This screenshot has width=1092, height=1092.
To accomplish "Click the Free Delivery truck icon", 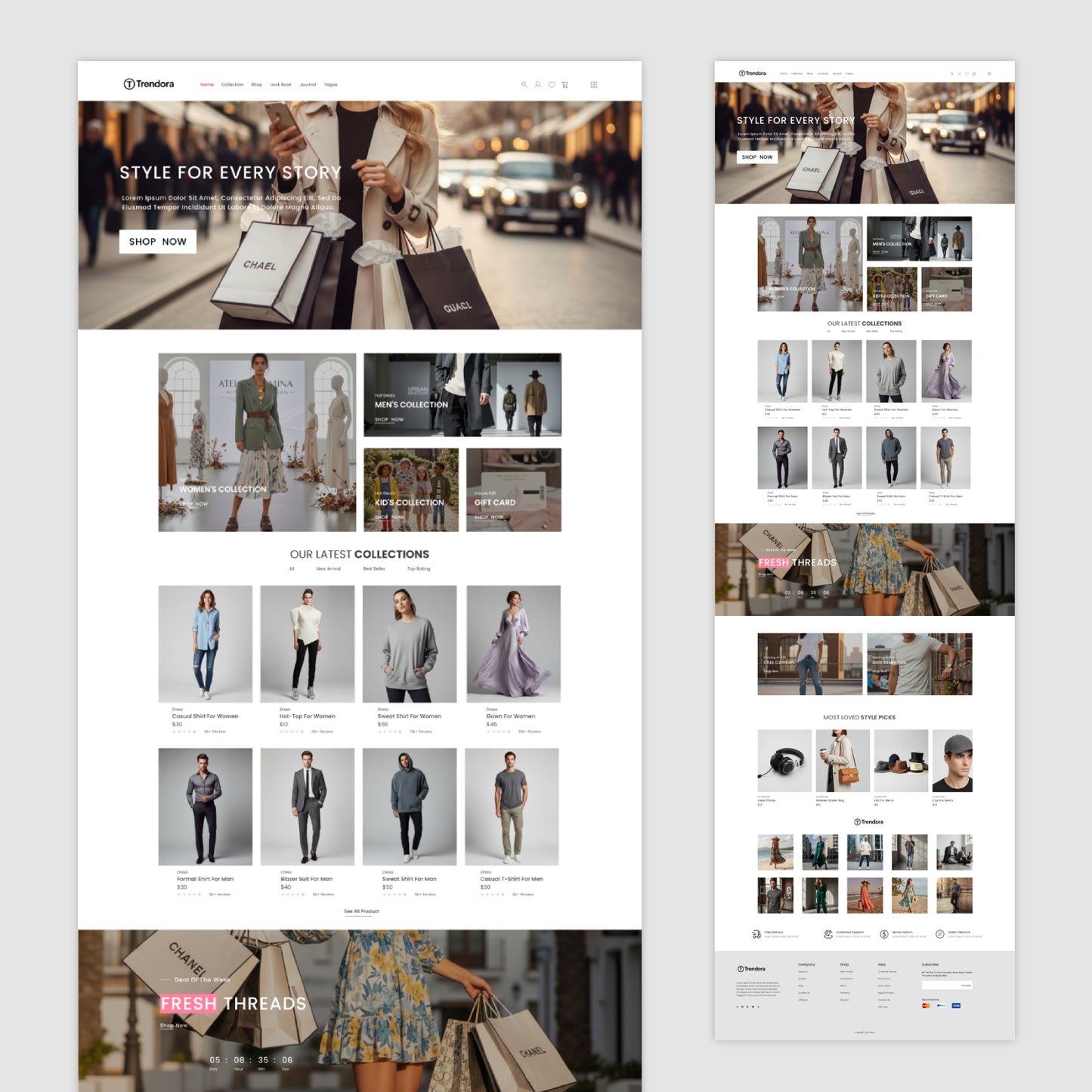I will [755, 934].
